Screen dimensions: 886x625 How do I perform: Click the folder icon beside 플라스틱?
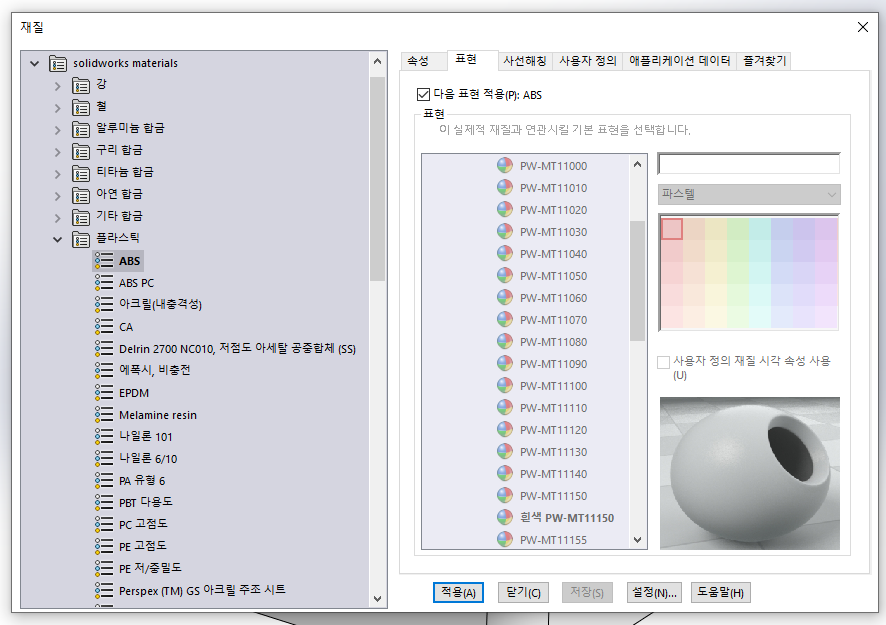(x=82, y=239)
